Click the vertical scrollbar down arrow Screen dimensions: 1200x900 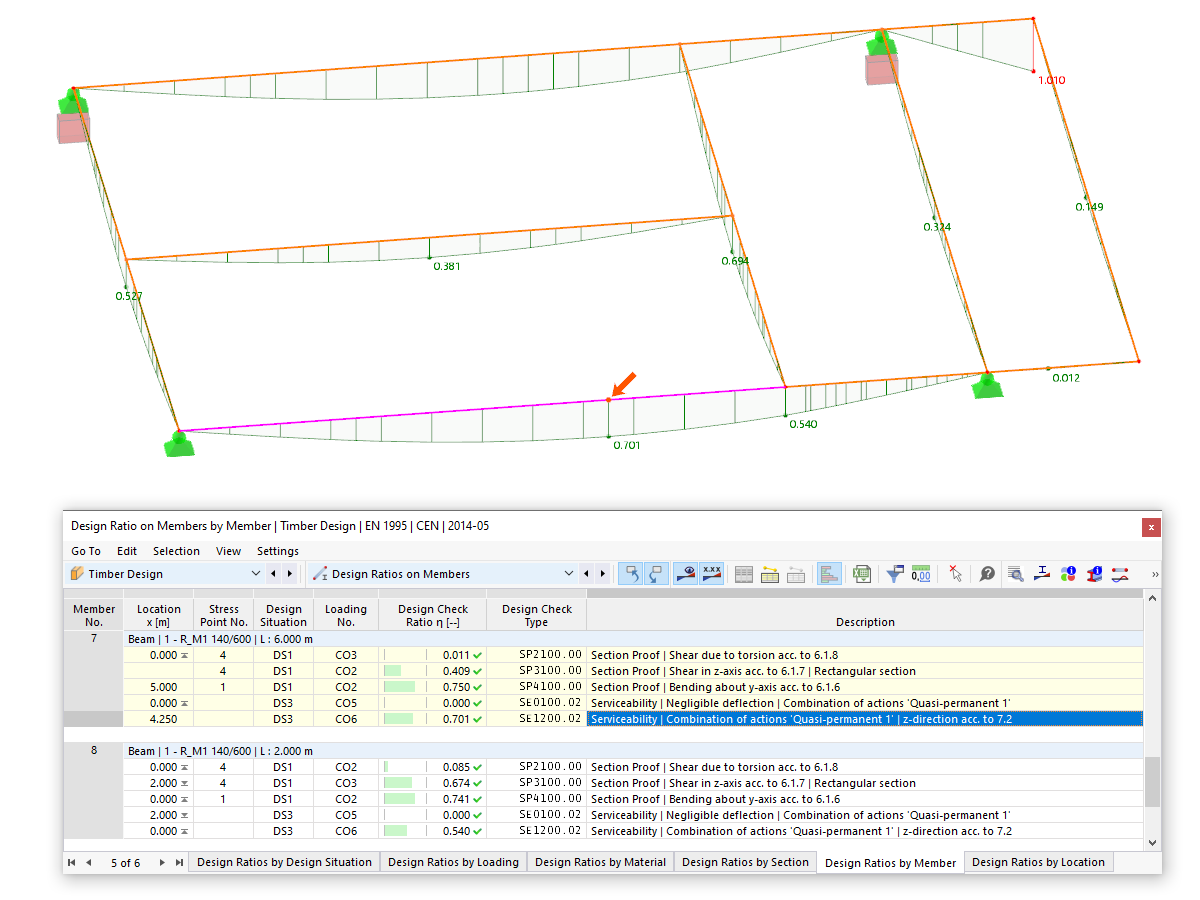click(x=1153, y=843)
